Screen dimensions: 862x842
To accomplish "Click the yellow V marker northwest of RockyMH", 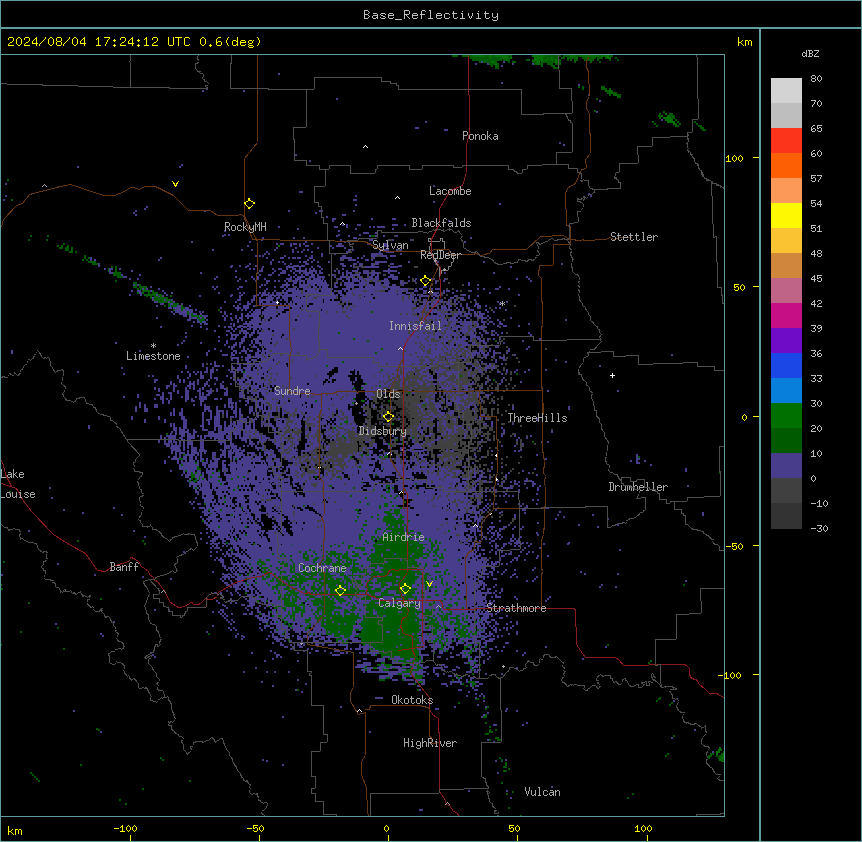I will [x=175, y=184].
